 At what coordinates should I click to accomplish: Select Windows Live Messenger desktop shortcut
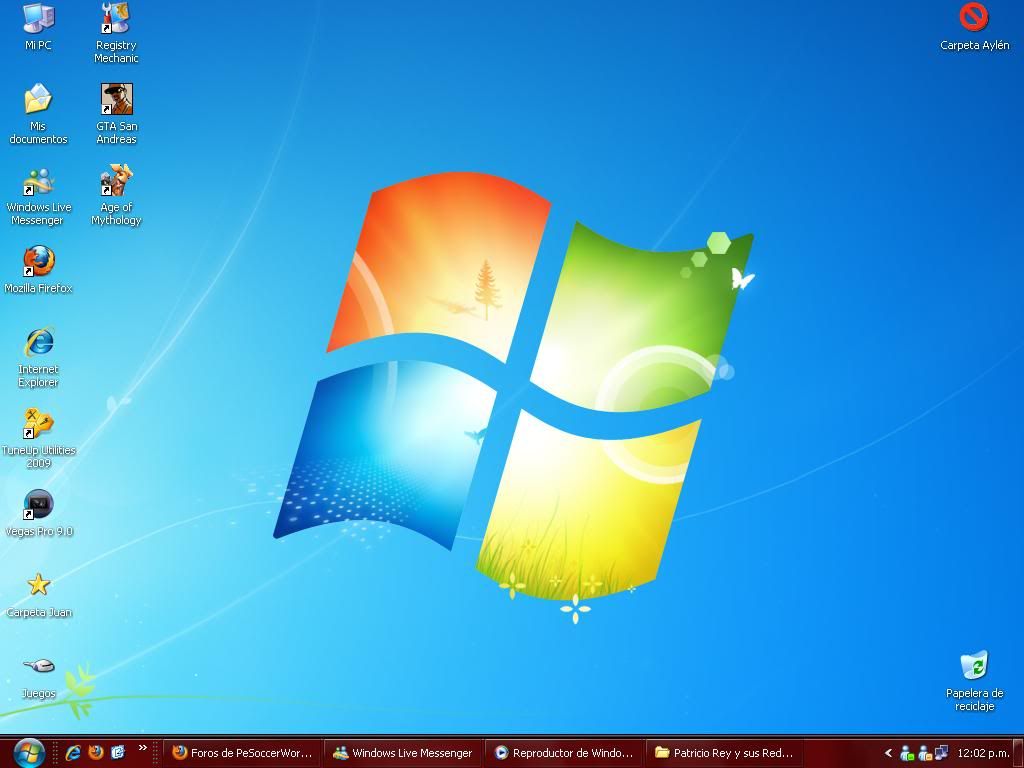[x=38, y=196]
